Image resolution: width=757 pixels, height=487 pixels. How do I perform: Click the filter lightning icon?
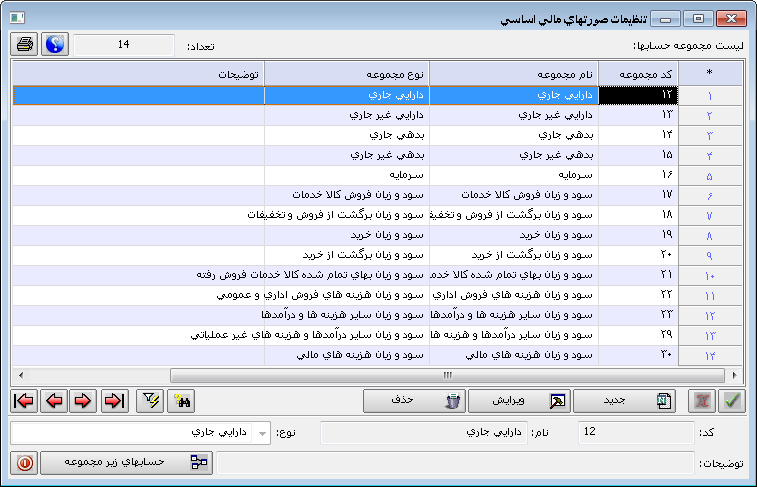click(150, 401)
